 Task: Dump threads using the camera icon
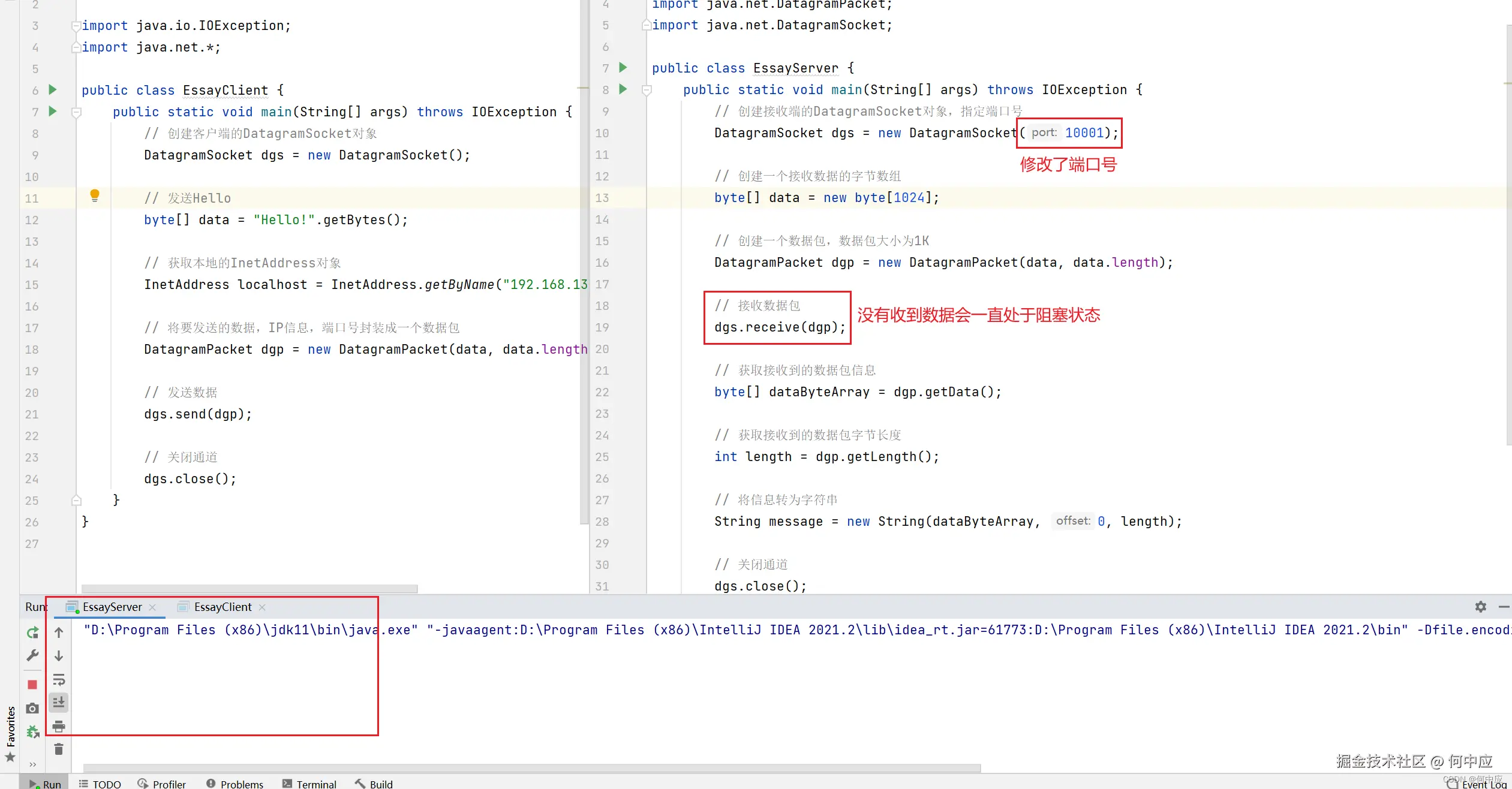point(32,708)
